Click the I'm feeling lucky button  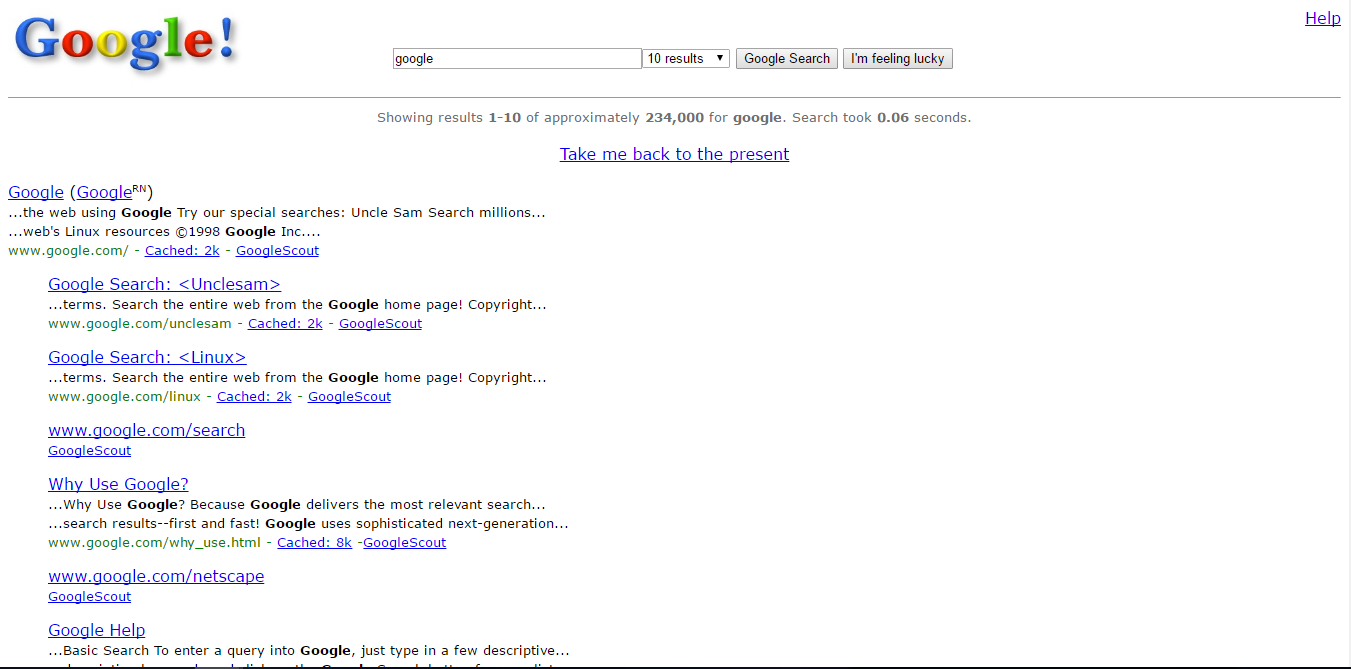[898, 59]
